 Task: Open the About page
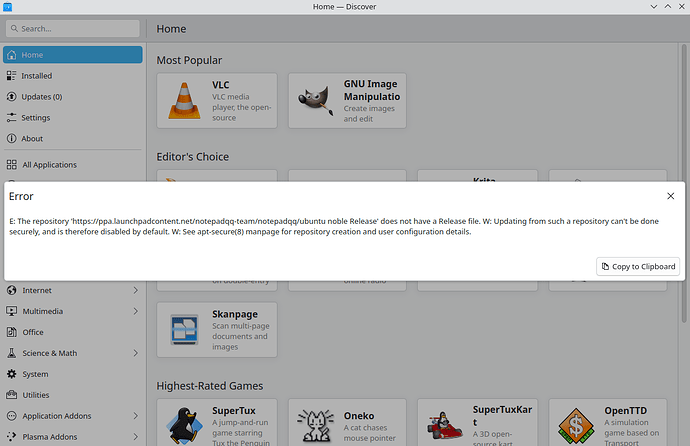coord(73,139)
